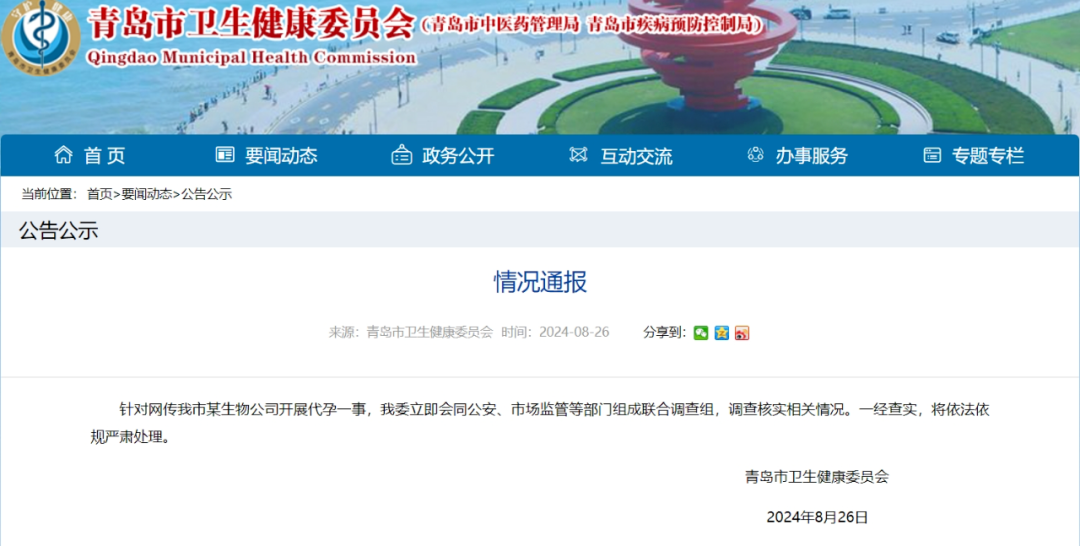Click the 公告公示 section heading
The height and width of the screenshot is (546, 1080).
59,231
